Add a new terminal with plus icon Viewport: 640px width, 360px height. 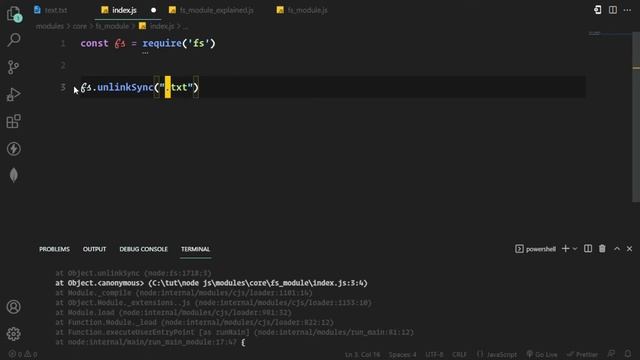click(x=565, y=249)
